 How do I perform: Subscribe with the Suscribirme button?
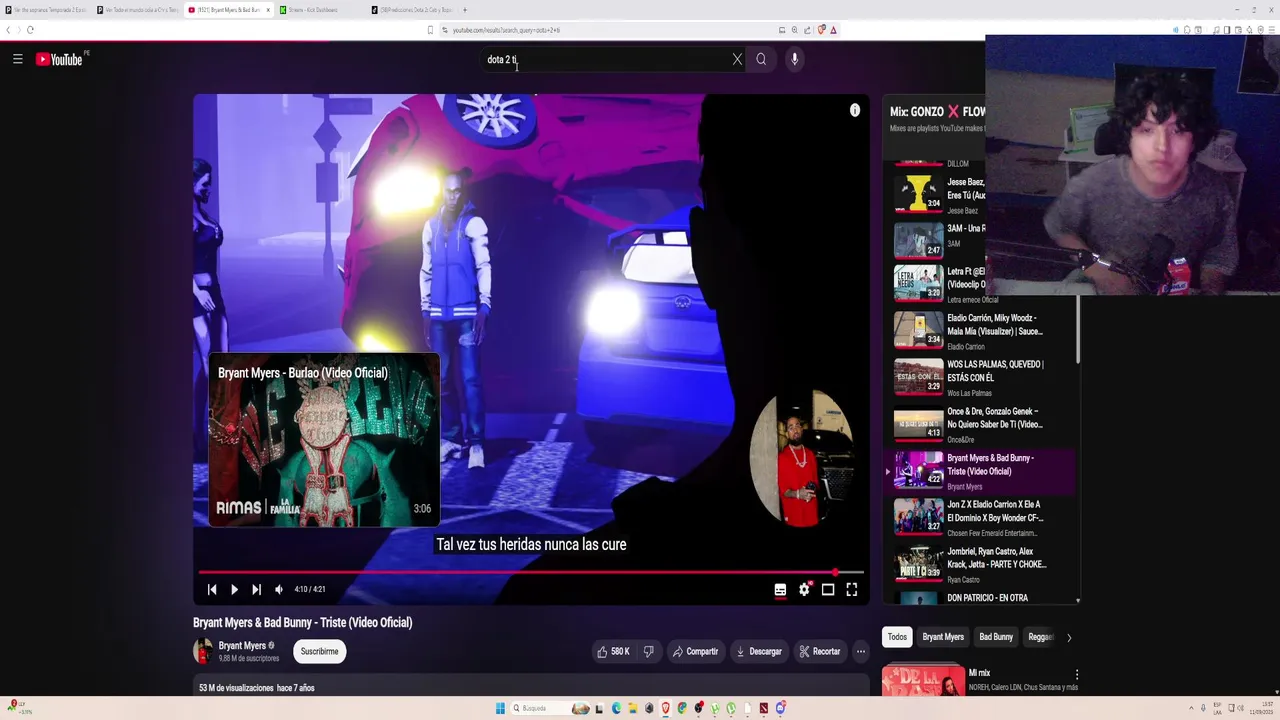pyautogui.click(x=319, y=651)
